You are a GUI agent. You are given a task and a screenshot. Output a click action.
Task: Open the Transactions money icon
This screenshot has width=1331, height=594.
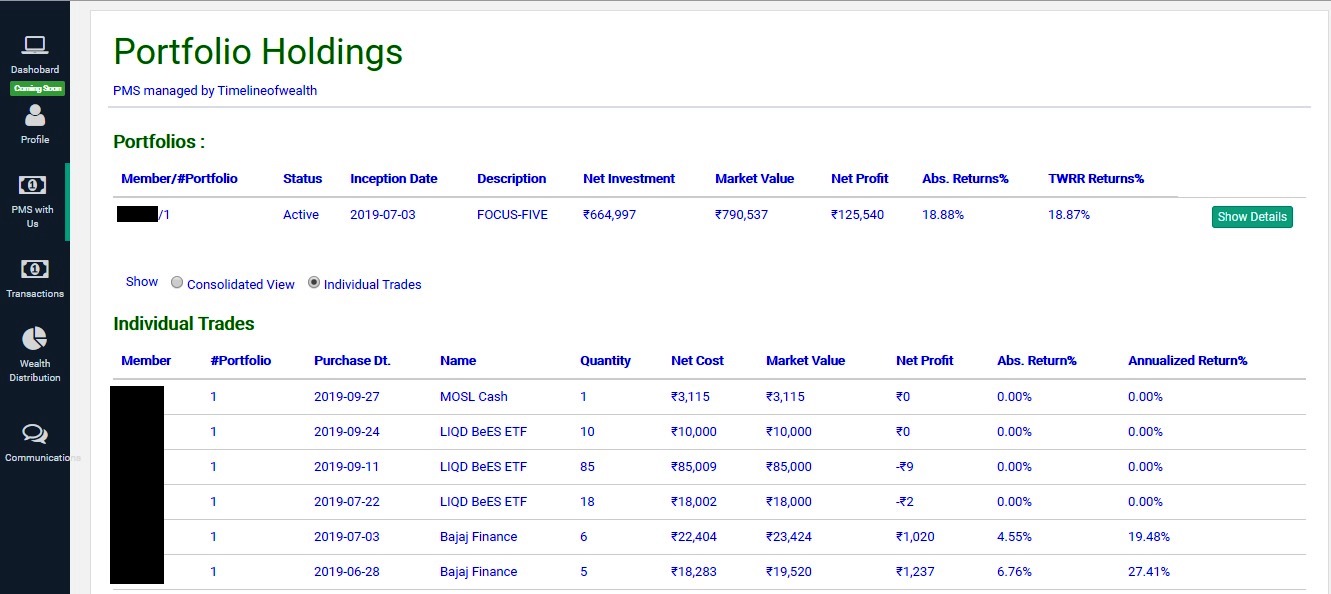pos(34,269)
